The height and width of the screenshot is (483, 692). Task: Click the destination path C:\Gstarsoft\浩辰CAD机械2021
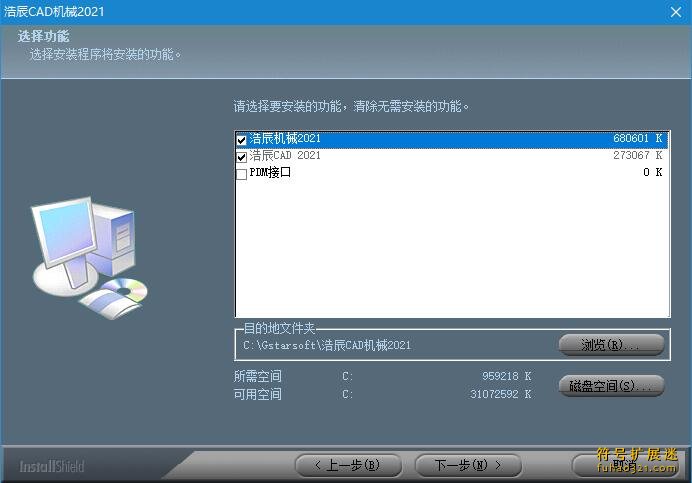(327, 345)
